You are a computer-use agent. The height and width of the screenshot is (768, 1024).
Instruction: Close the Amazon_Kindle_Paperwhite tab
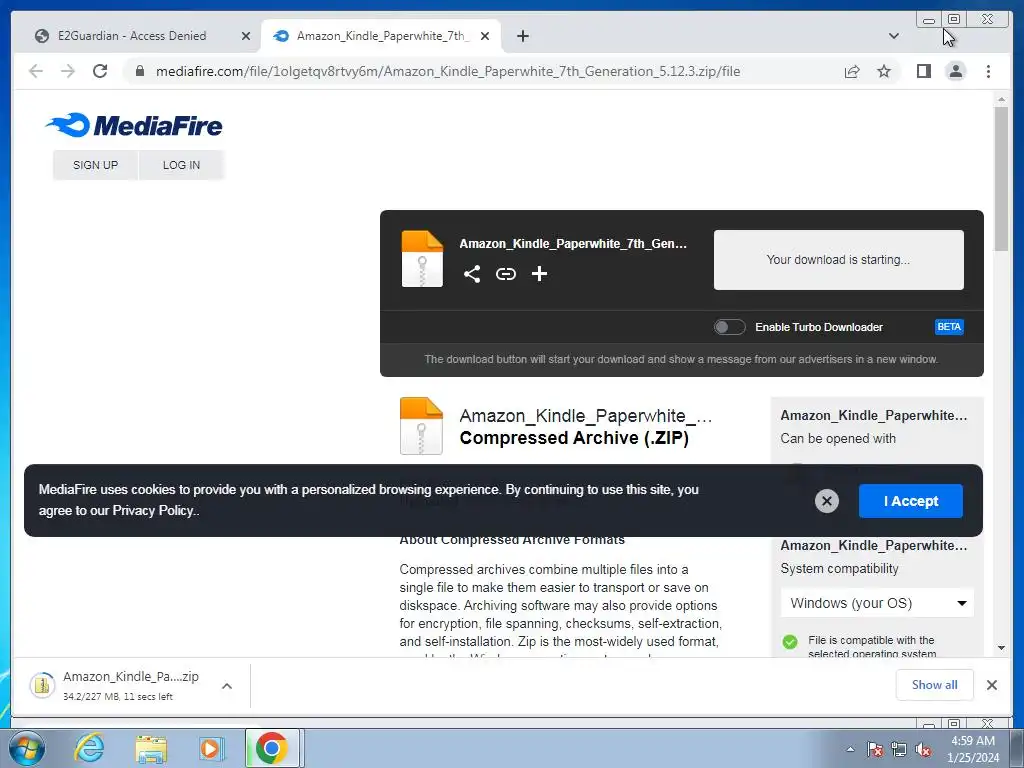click(x=485, y=36)
